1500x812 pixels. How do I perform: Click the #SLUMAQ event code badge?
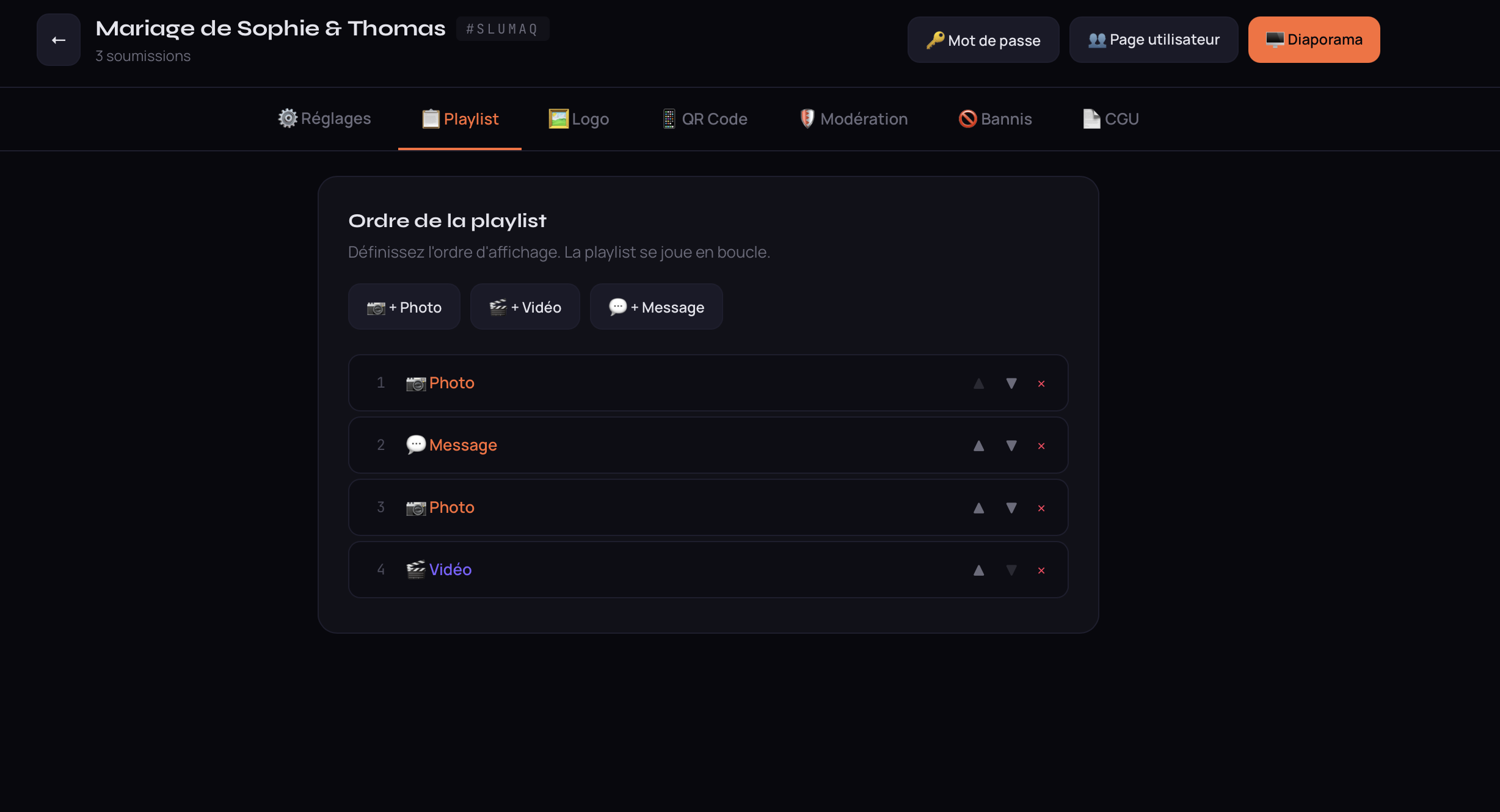pos(502,29)
